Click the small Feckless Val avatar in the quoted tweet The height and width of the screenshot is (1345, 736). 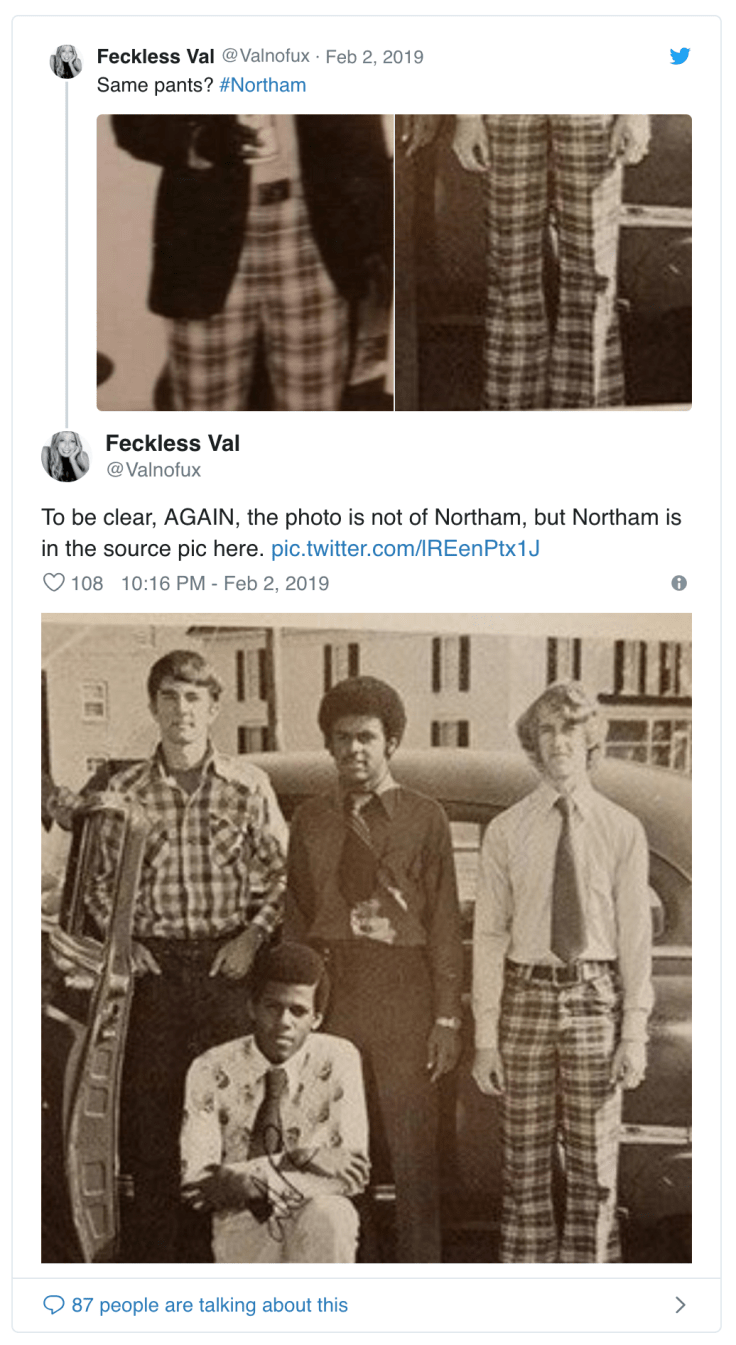66,62
